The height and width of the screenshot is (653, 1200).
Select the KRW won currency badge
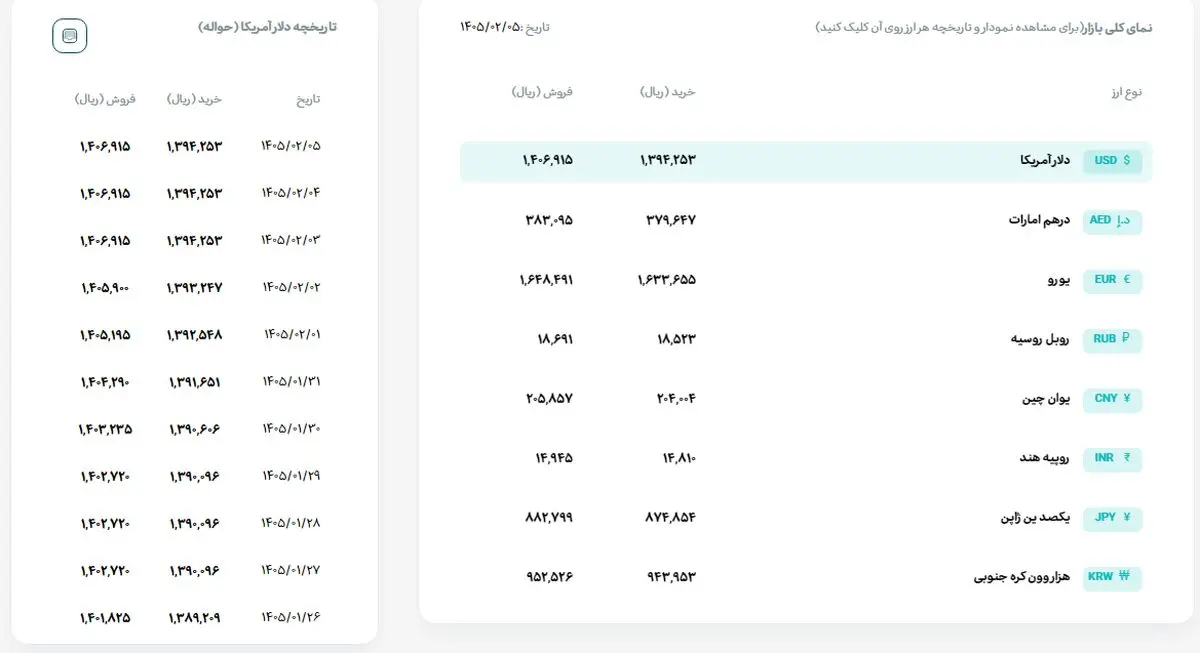pos(1113,577)
